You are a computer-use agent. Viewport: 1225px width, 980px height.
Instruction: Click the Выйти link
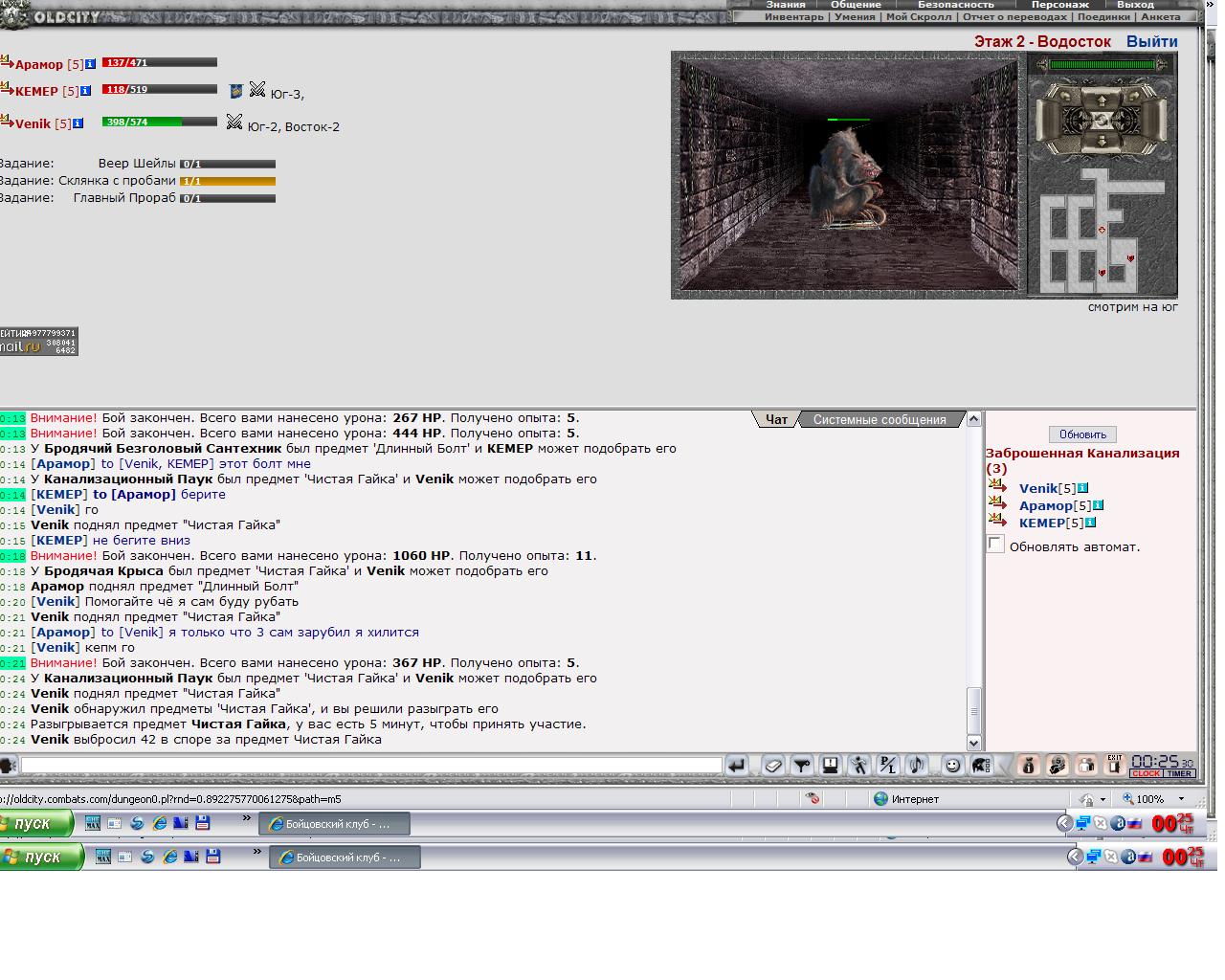[1152, 41]
